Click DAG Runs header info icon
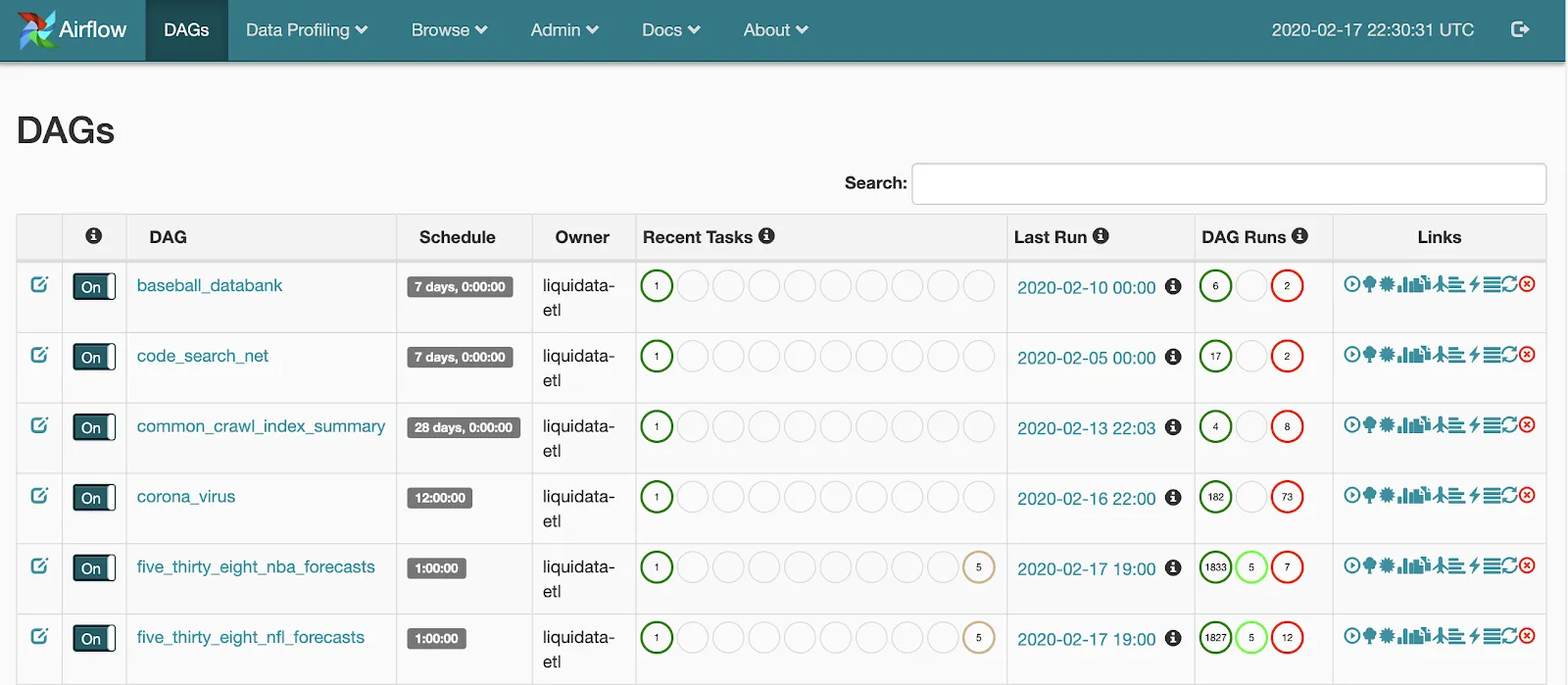Image resolution: width=1568 pixels, height=685 pixels. pos(1299,235)
